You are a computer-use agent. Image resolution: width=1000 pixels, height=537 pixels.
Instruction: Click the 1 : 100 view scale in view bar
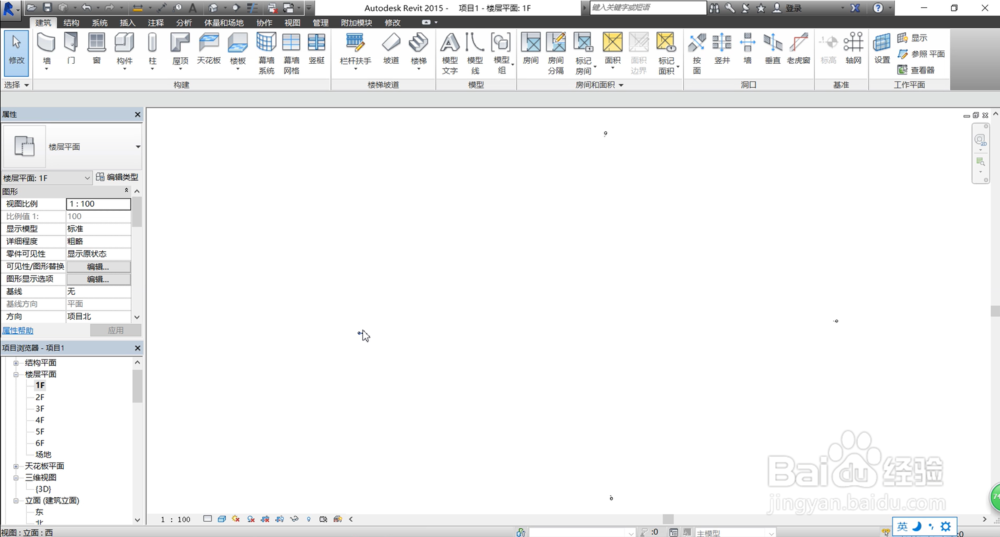[x=175, y=519]
